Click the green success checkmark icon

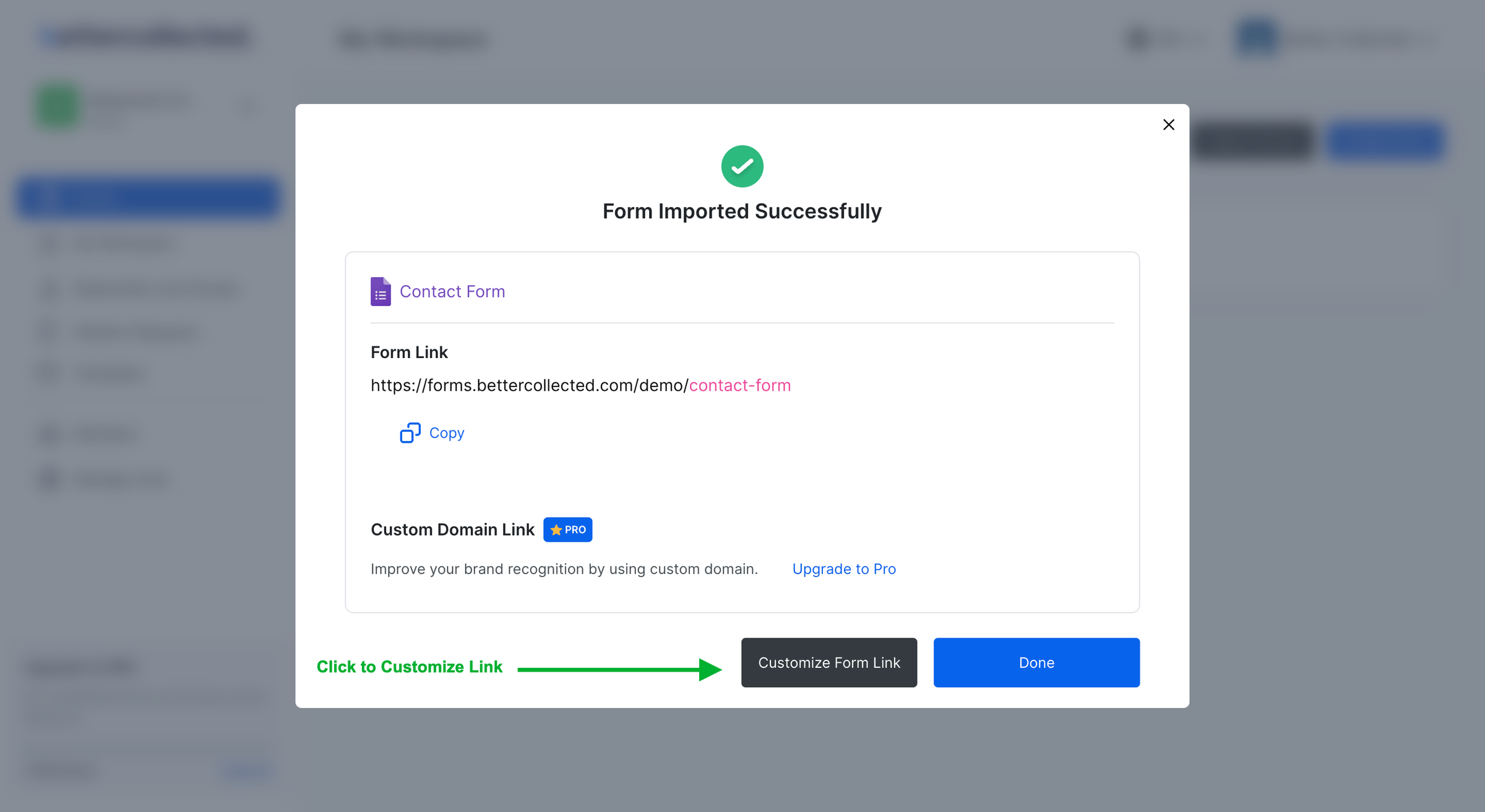742,166
